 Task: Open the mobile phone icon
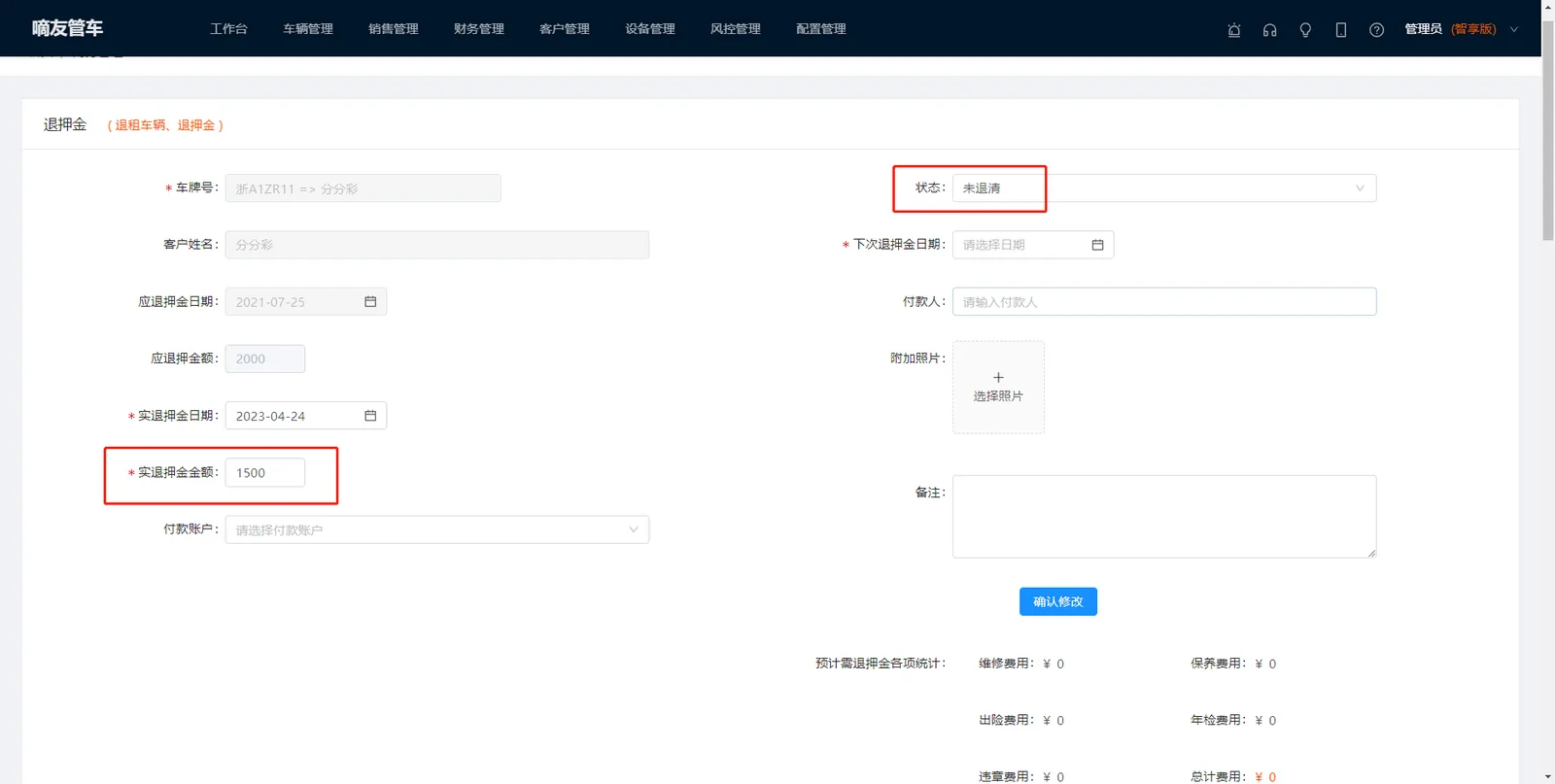click(x=1341, y=30)
